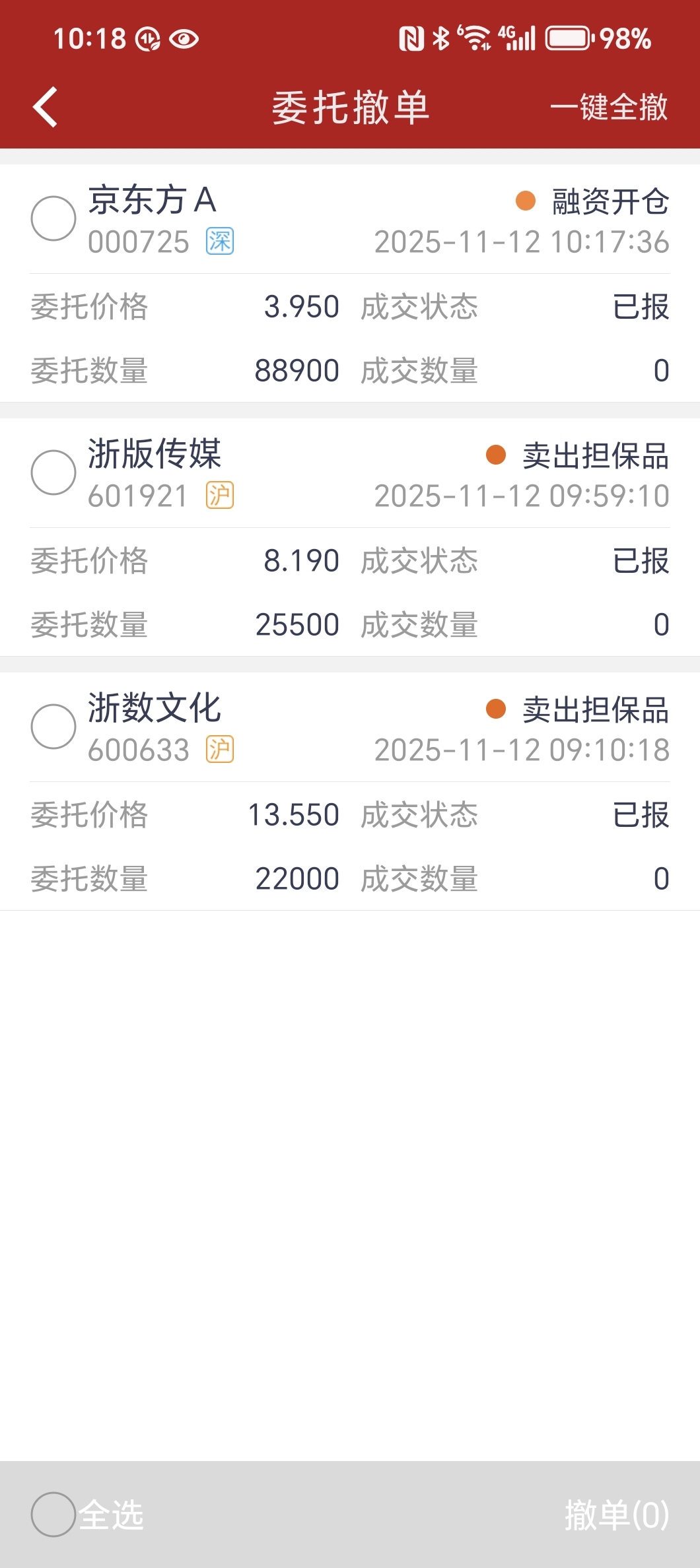Image resolution: width=700 pixels, height=1568 pixels.
Task: Select the 浙版传媒 order radio button
Action: (53, 473)
